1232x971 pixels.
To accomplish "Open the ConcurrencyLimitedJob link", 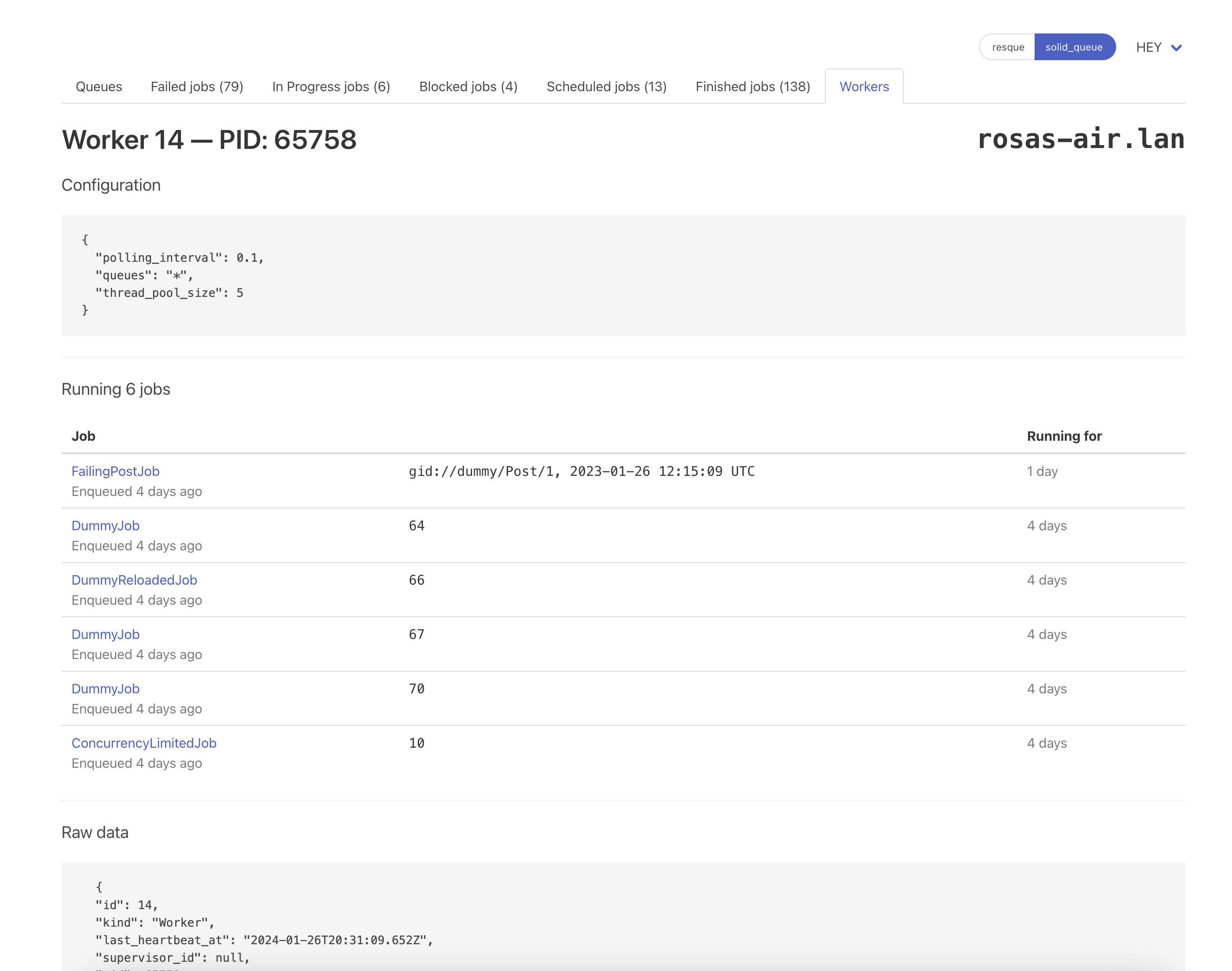I will (144, 743).
